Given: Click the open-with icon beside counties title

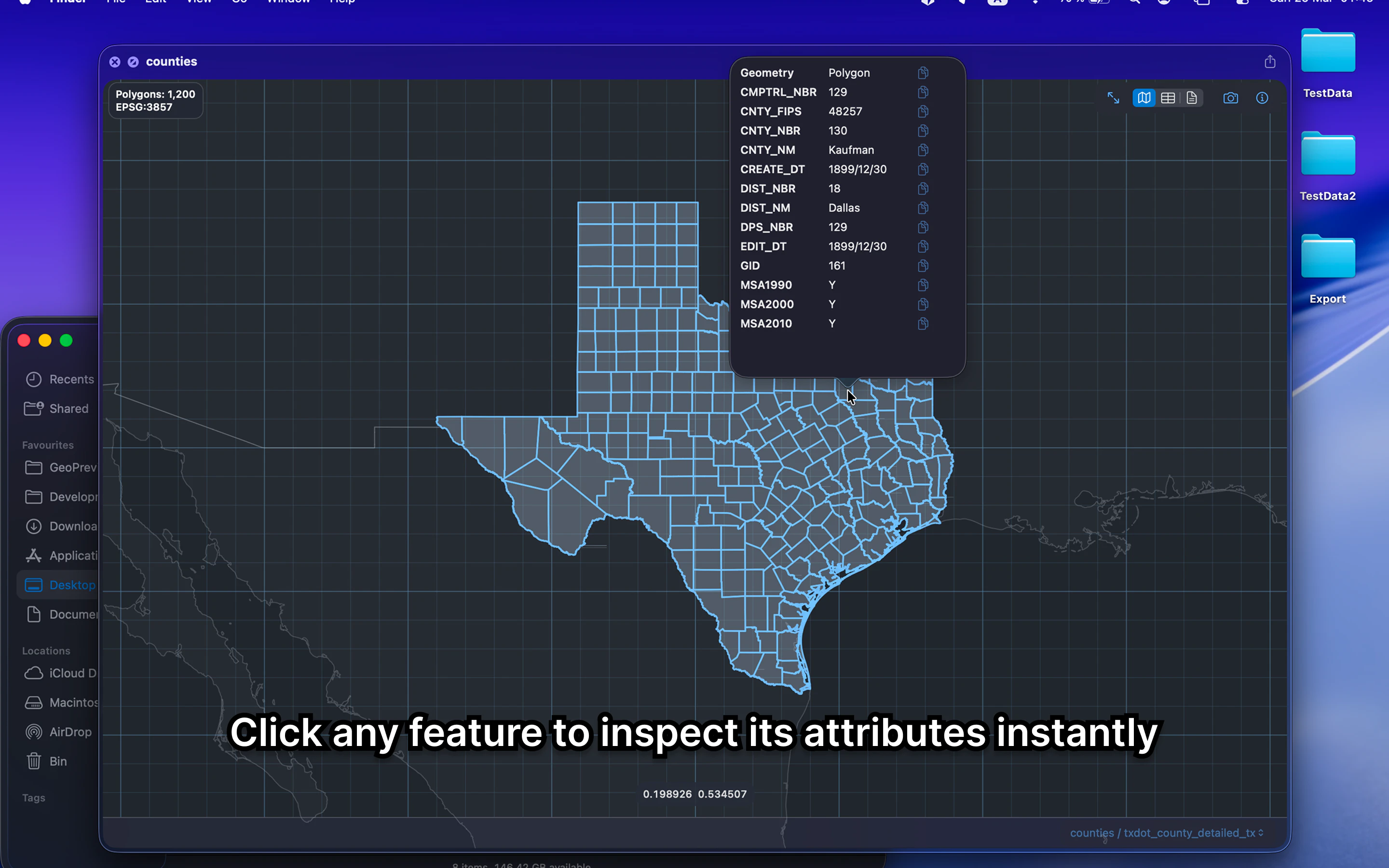Looking at the screenshot, I should point(133,62).
